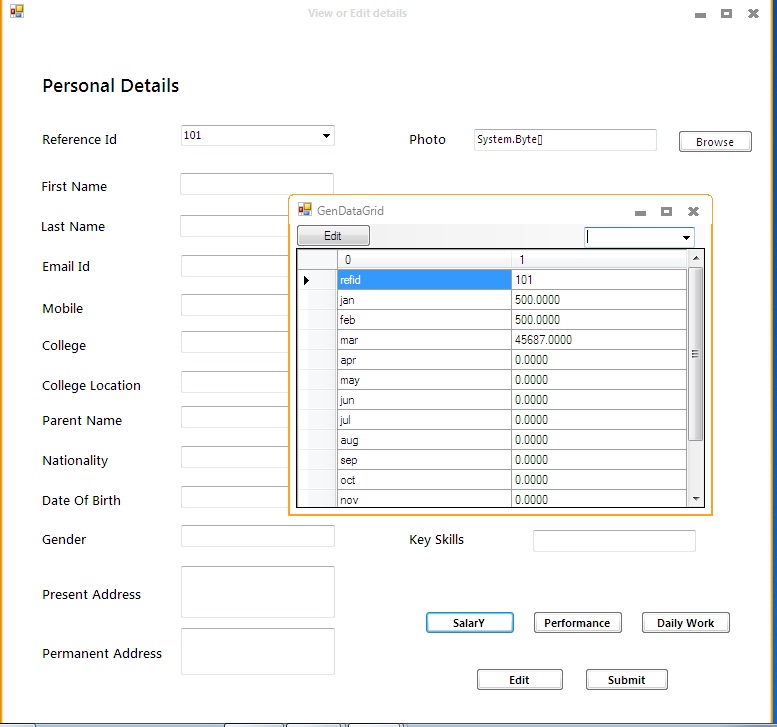Select the aug cell
This screenshot has width=777, height=727.
424,440
